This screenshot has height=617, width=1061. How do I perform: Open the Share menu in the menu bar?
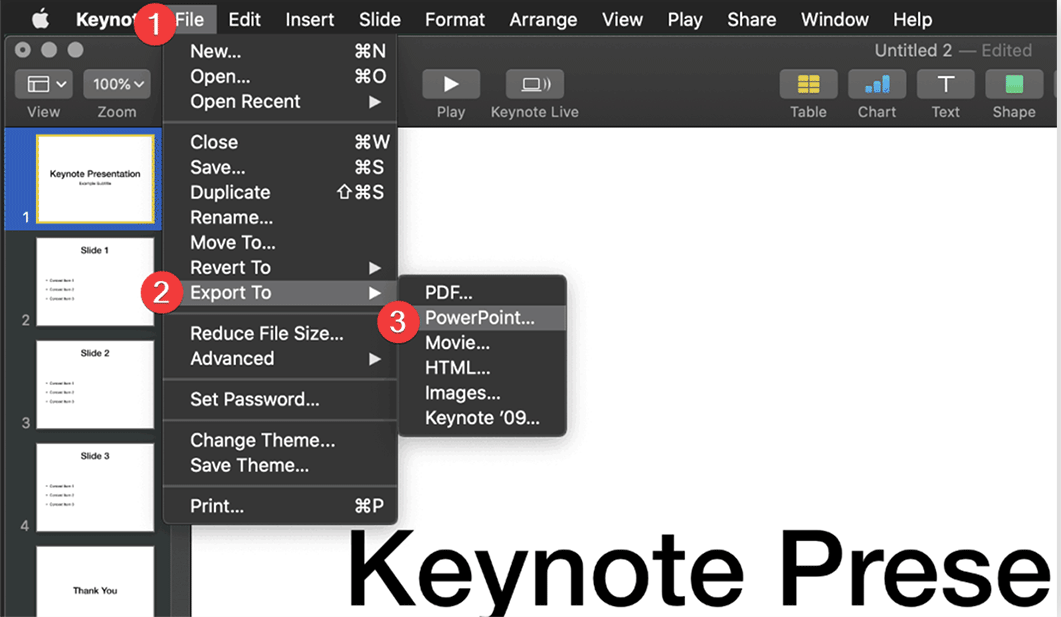click(x=751, y=18)
